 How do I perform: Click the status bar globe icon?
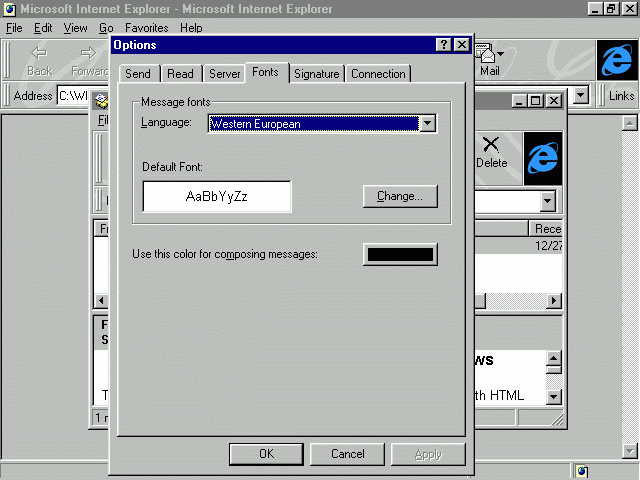(x=582, y=471)
